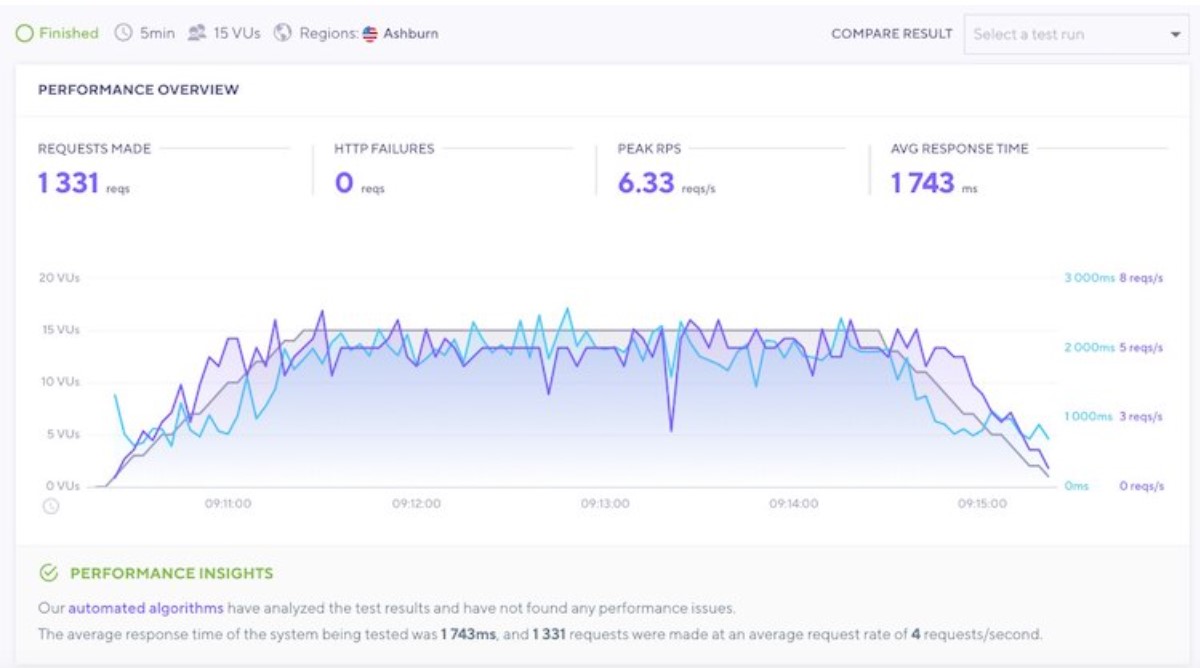
Task: Click the PERFORMANCE OVERVIEW heading
Action: [139, 90]
